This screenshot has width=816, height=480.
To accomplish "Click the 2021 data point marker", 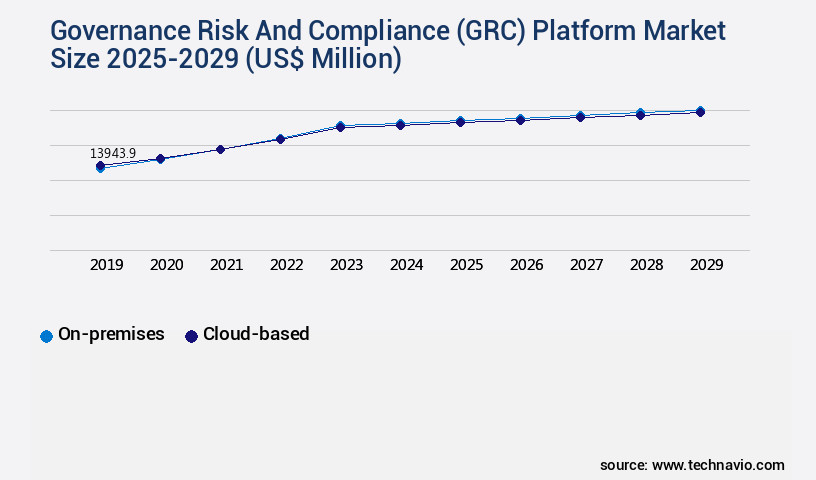I will [220, 149].
